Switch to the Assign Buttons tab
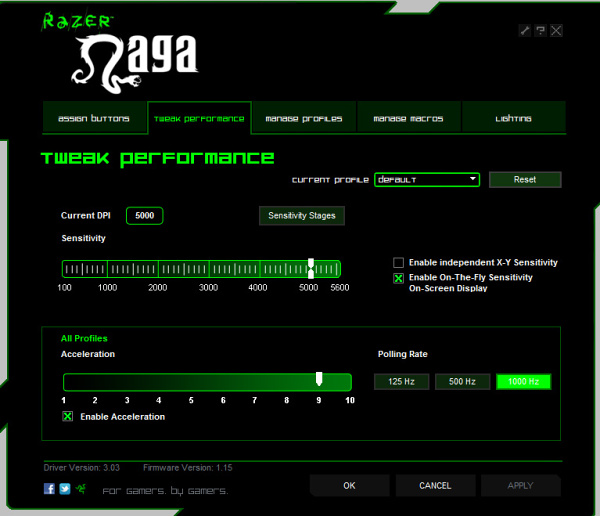Viewport: 600px width, 516px height. [x=94, y=118]
